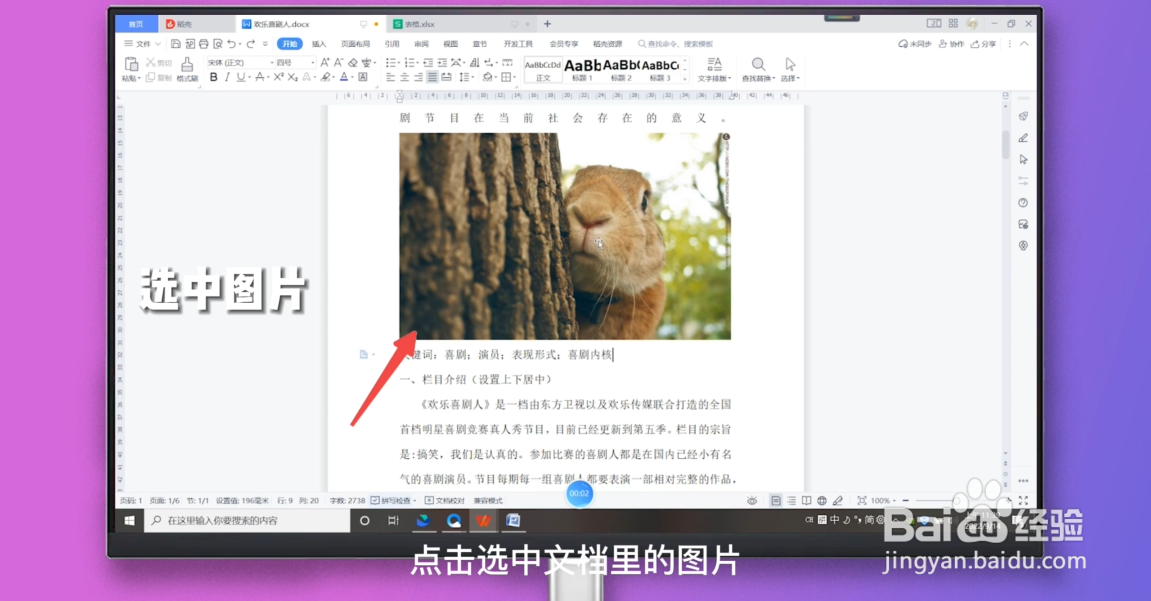
Task: Center align the paragraph
Action: (404, 77)
